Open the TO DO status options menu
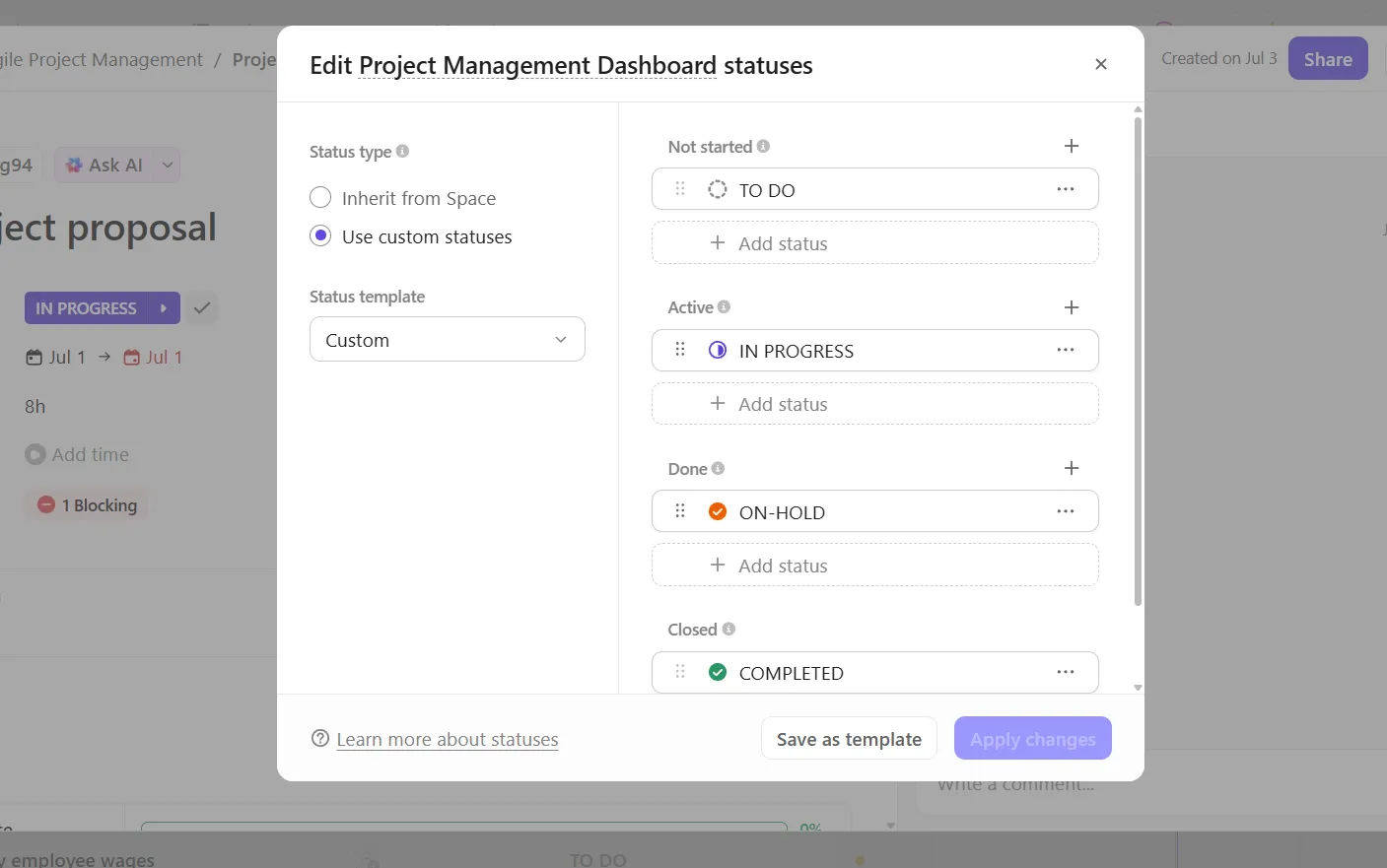This screenshot has height=868, width=1387. [1066, 189]
